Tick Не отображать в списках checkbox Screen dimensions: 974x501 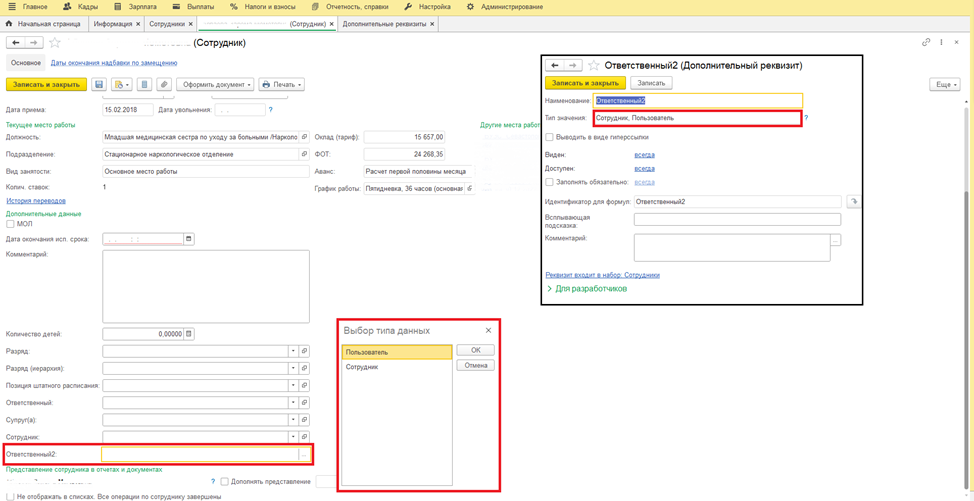pyautogui.click(x=10, y=497)
